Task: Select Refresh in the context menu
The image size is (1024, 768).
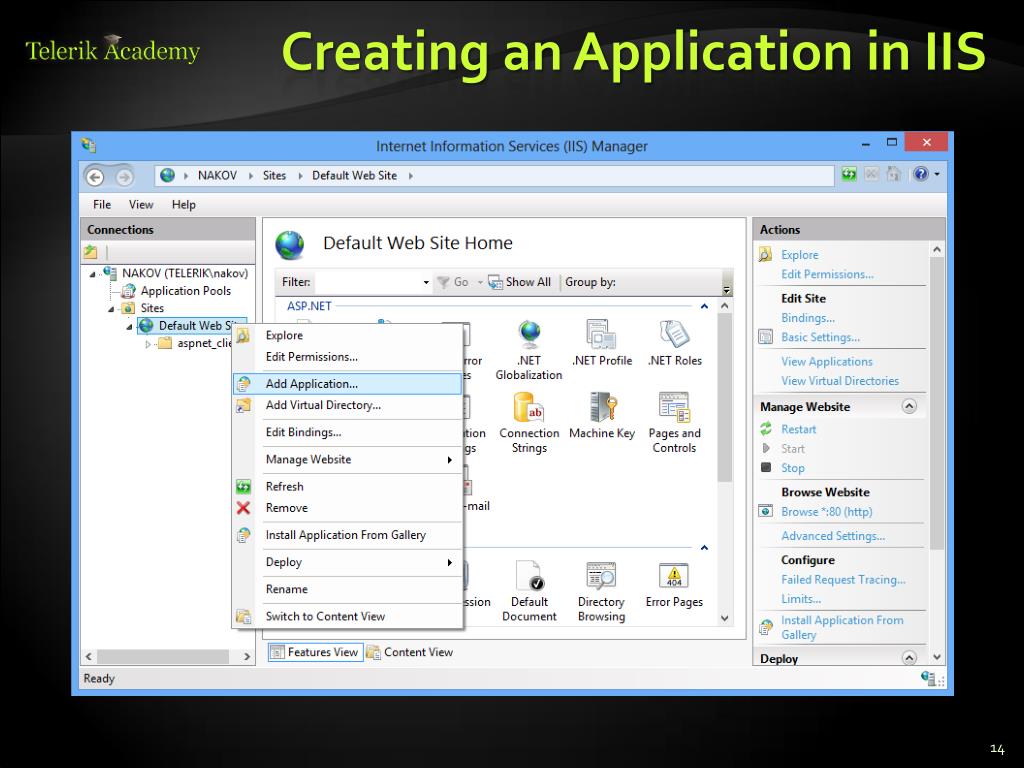Action: click(x=347, y=487)
